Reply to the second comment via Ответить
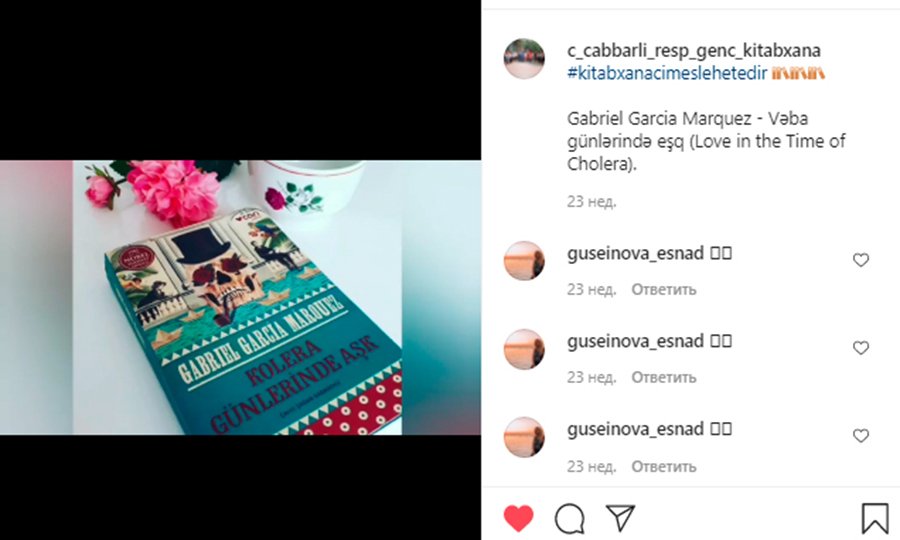 [664, 377]
